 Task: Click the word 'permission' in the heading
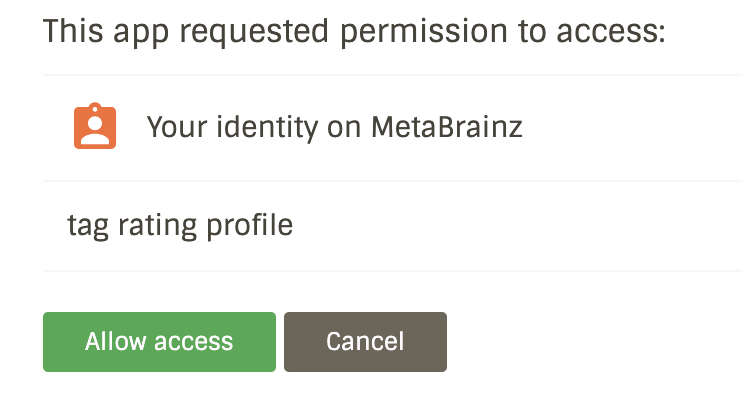click(424, 32)
